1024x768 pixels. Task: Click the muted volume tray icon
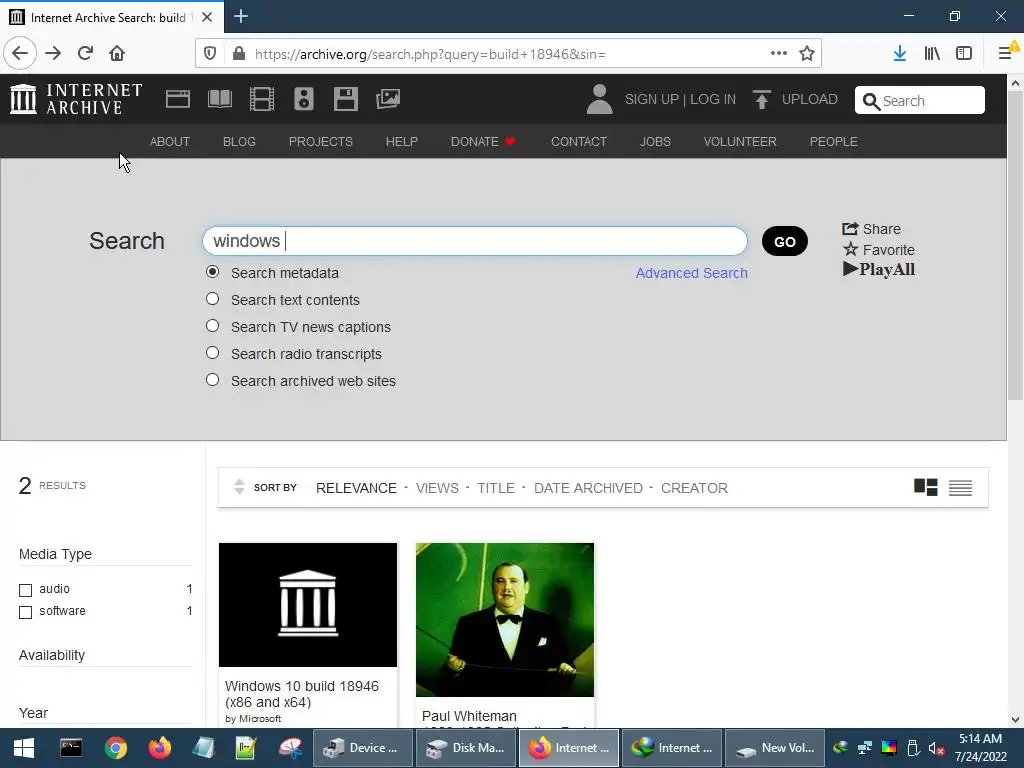[x=936, y=748]
